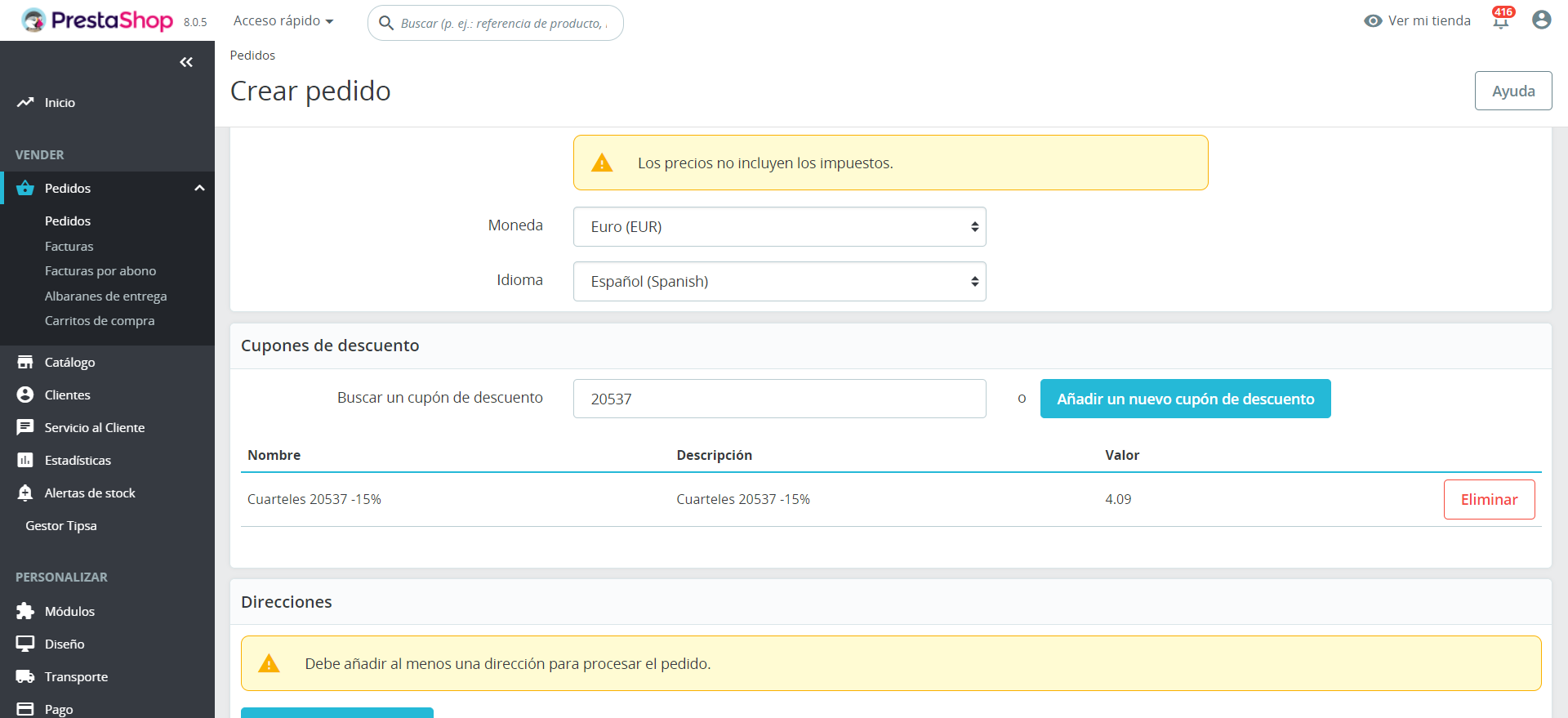This screenshot has width=1568, height=718.
Task: Open notifications bell icon
Action: pyautogui.click(x=1500, y=20)
